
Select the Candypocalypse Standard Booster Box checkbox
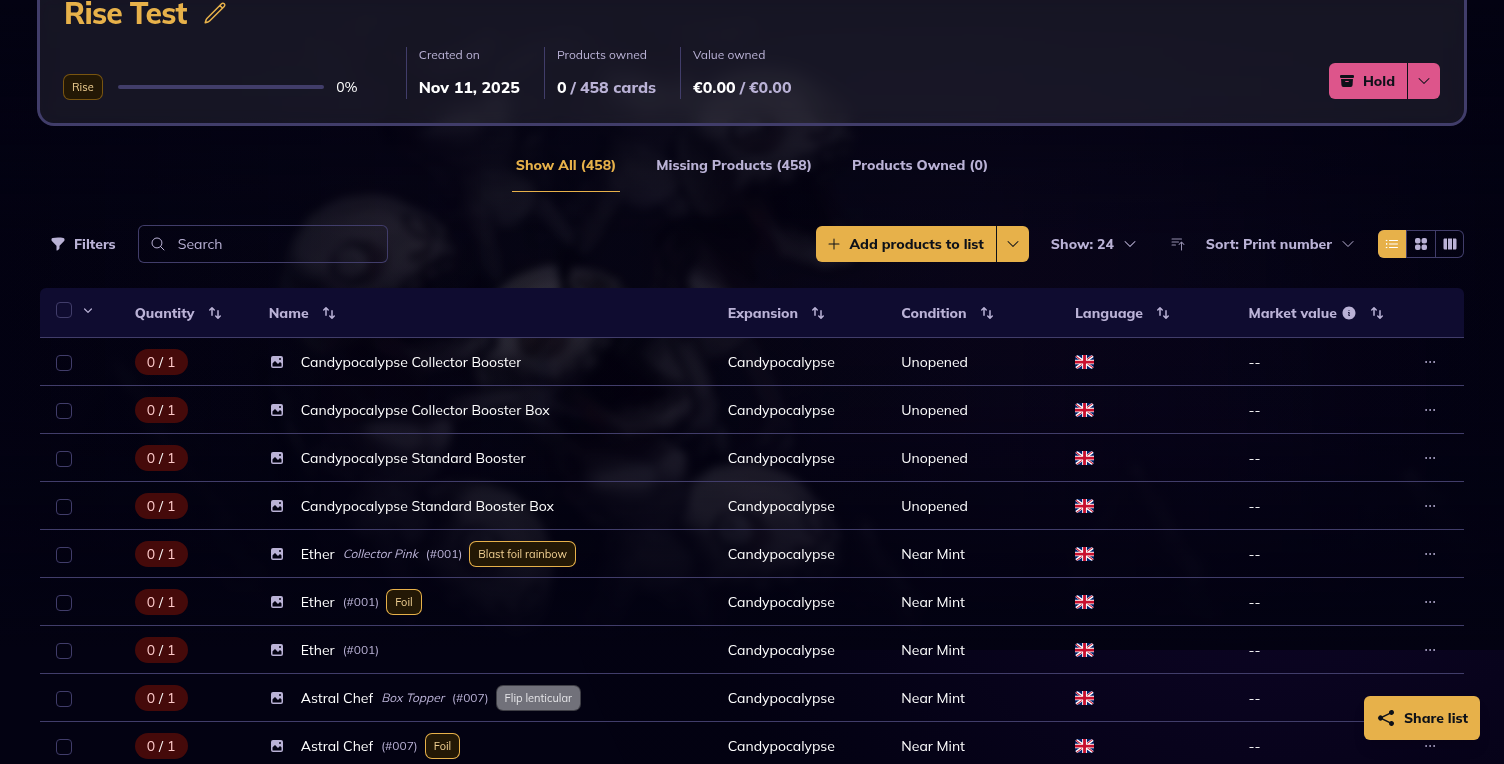pyautogui.click(x=64, y=507)
